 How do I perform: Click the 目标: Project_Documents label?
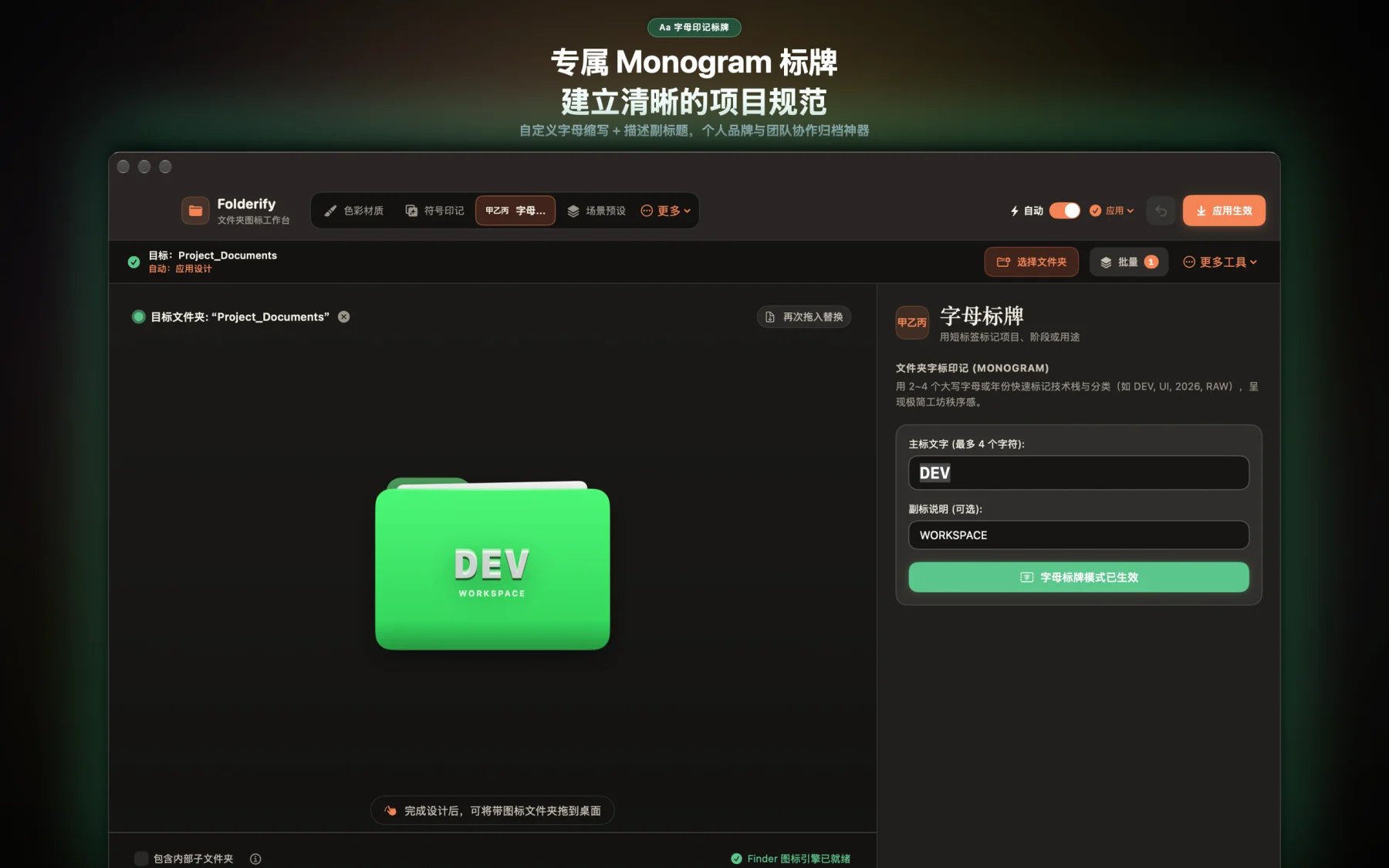pos(212,255)
